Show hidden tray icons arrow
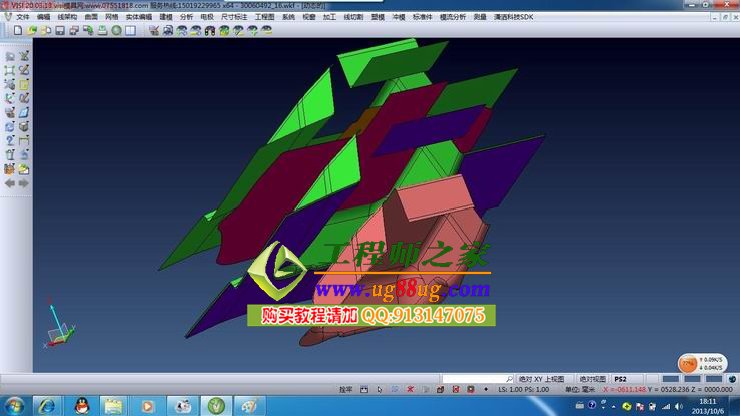The height and width of the screenshot is (416, 740). [x=614, y=407]
